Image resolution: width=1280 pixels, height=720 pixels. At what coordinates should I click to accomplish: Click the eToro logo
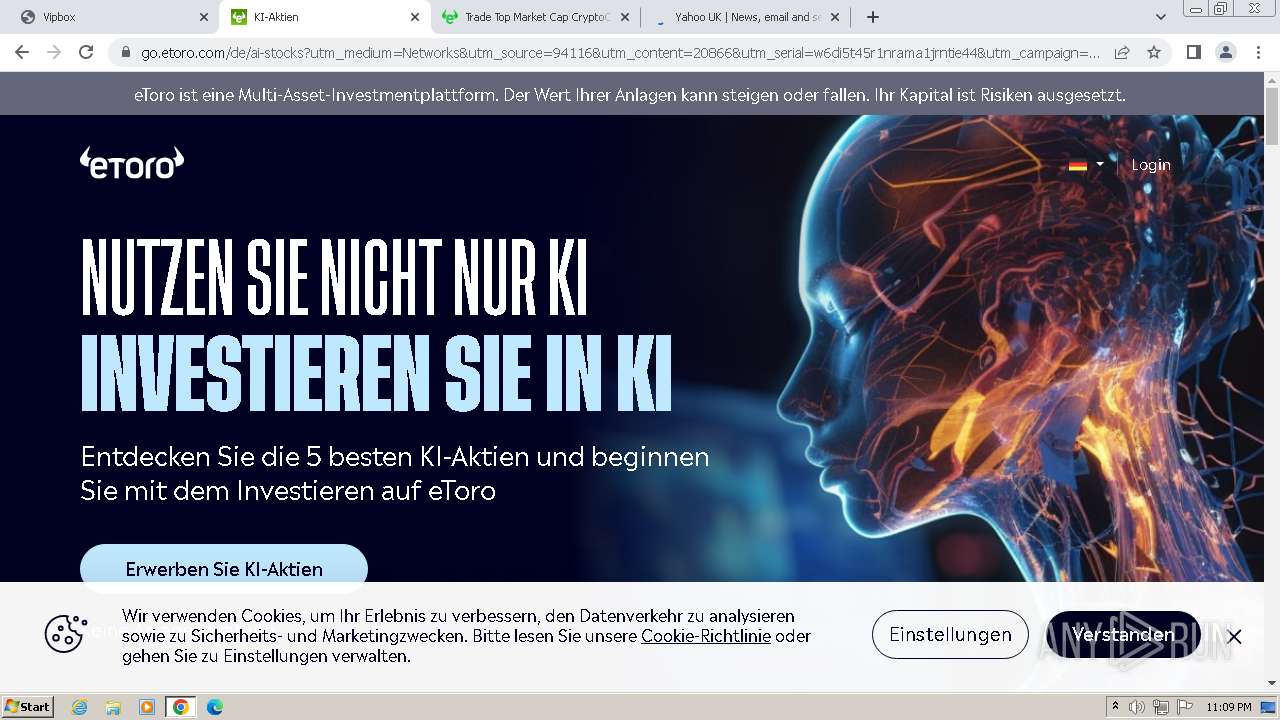(x=132, y=163)
